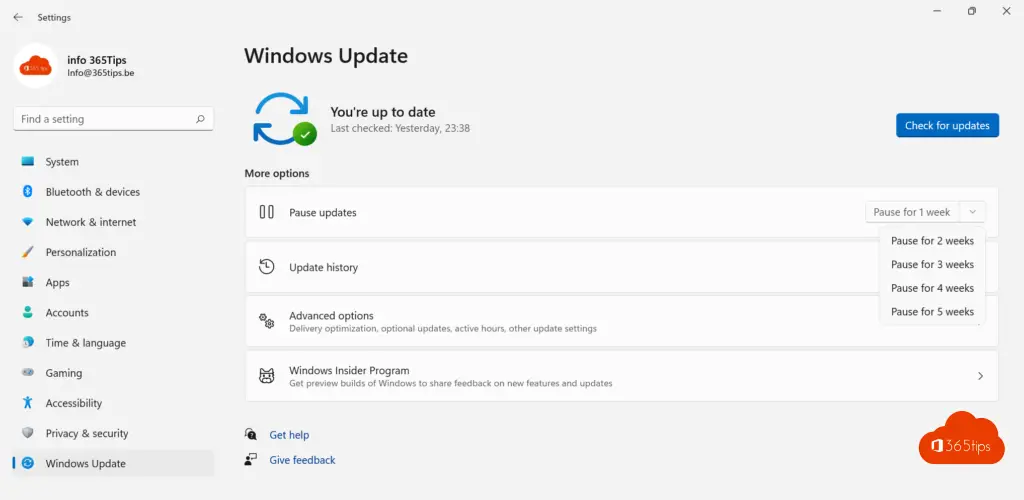Viewport: 1024px width, 500px height.
Task: Click the More options label
Action: [x=277, y=173]
